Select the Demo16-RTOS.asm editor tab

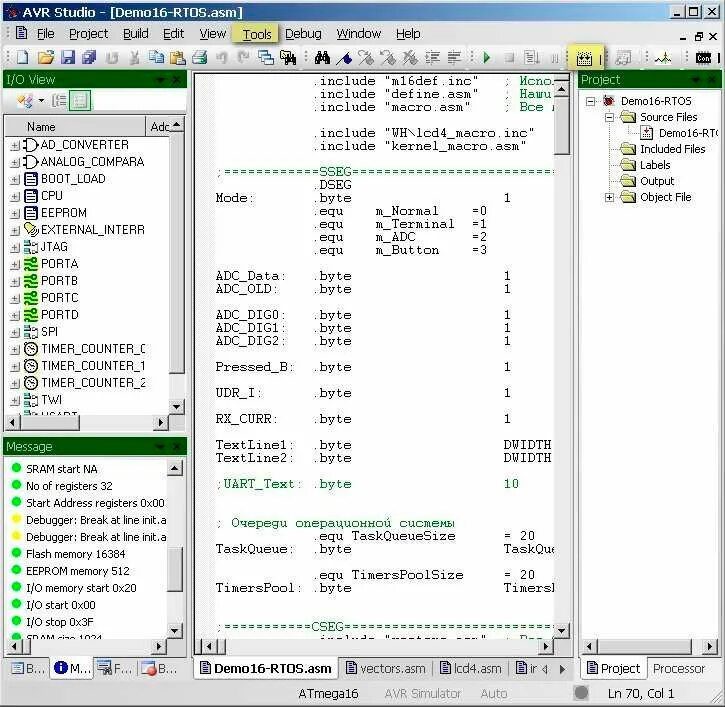point(266,669)
